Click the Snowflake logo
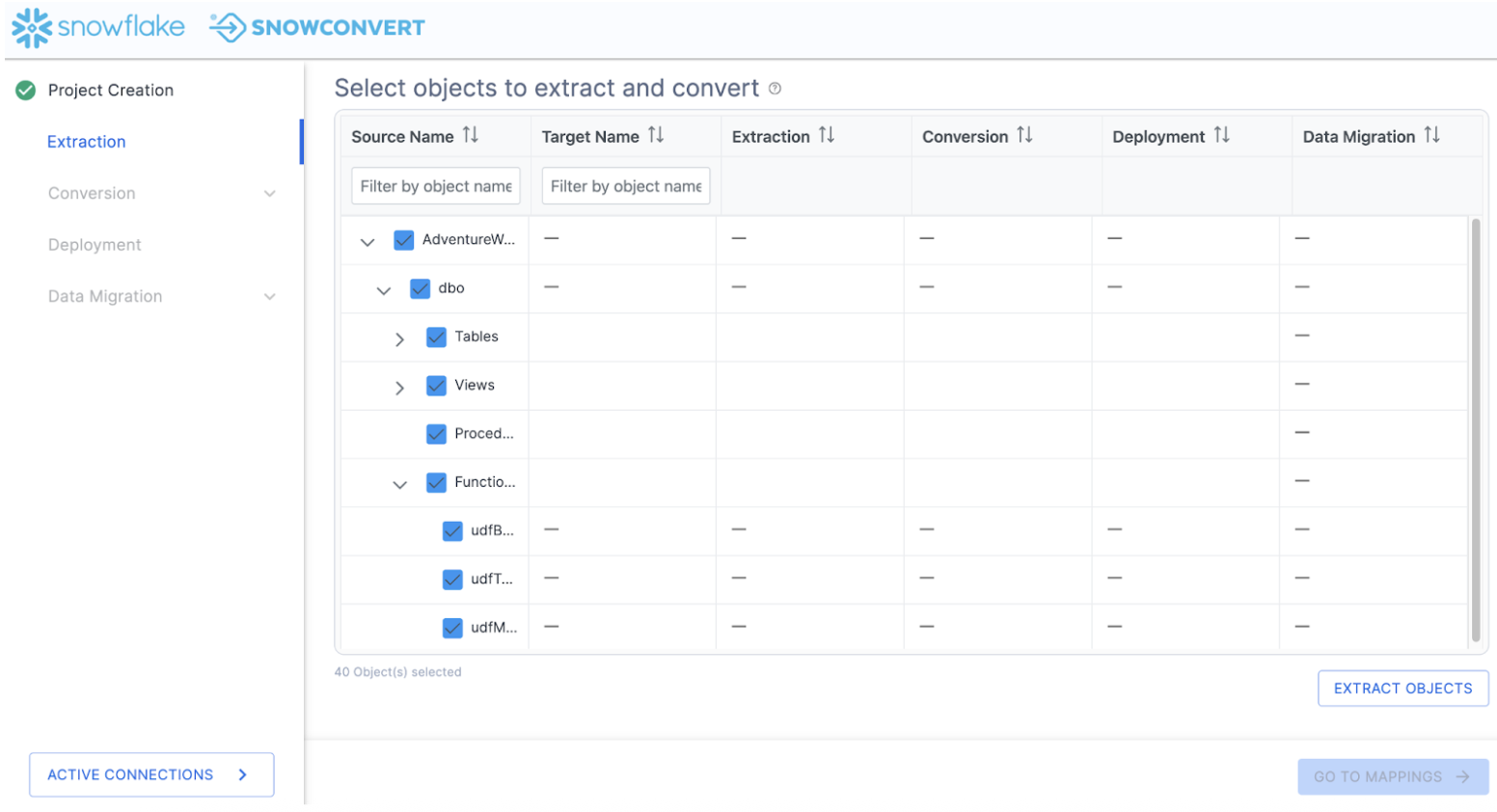Image resolution: width=1497 pixels, height=812 pixels. [x=97, y=27]
